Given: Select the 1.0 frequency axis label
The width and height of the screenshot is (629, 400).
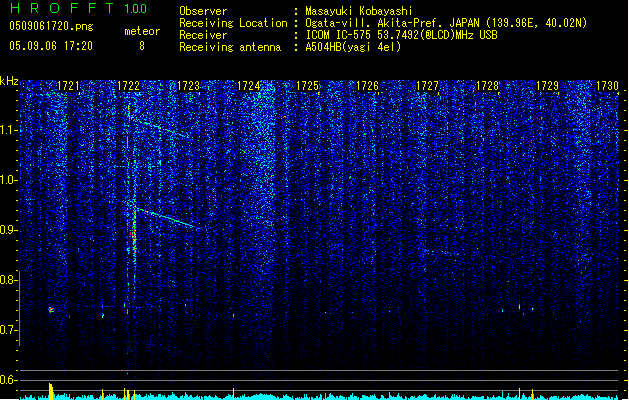Looking at the screenshot, I should 8,181.
